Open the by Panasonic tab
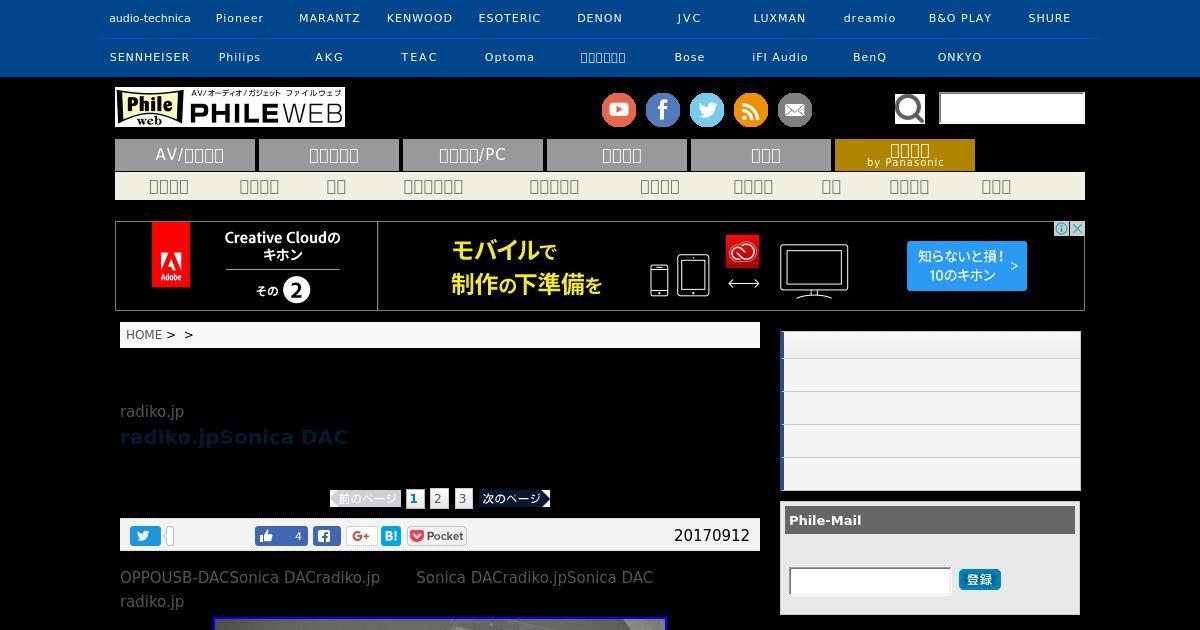1200x630 pixels. click(905, 155)
